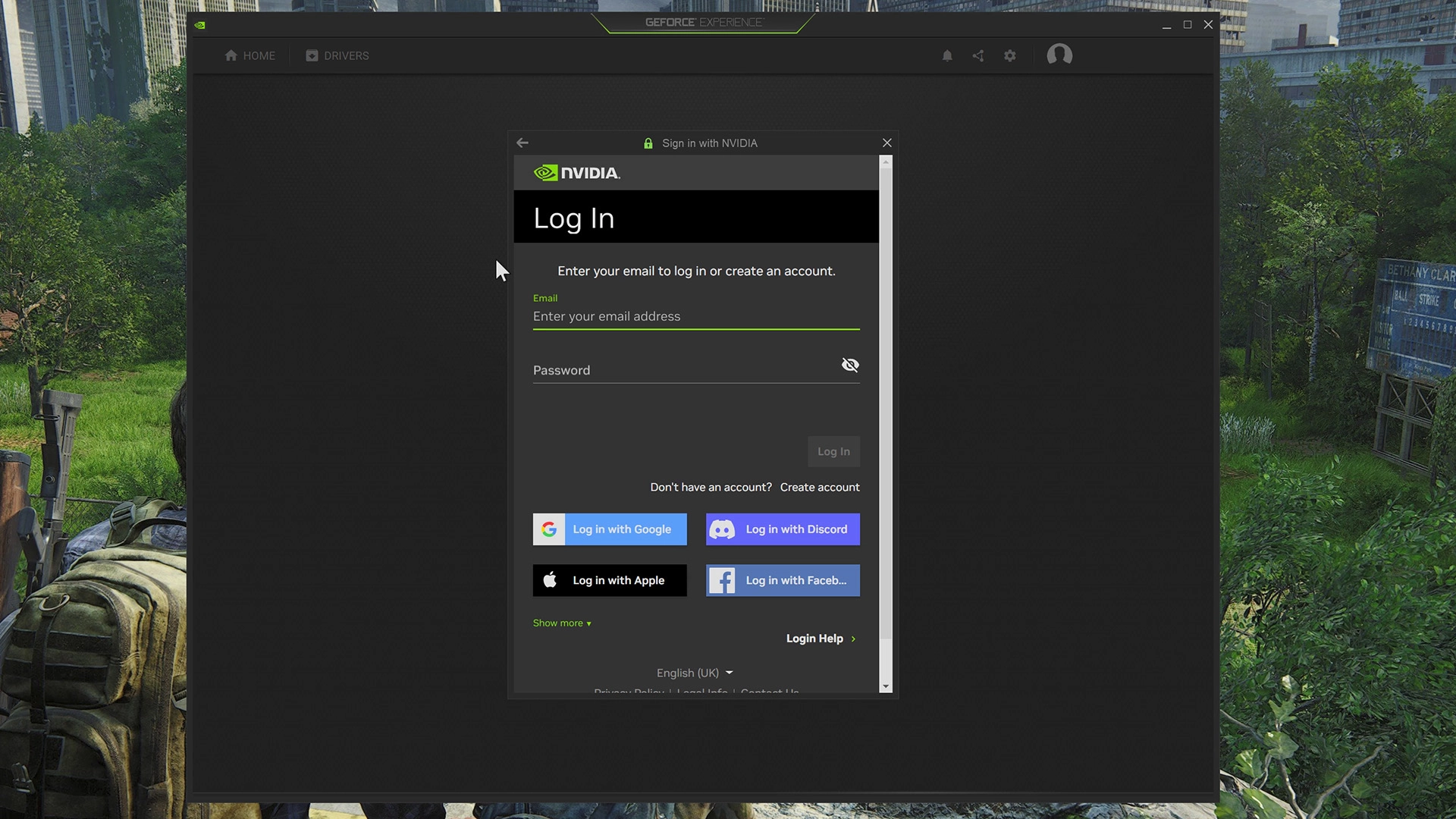
Task: Click the Create account link
Action: point(820,487)
